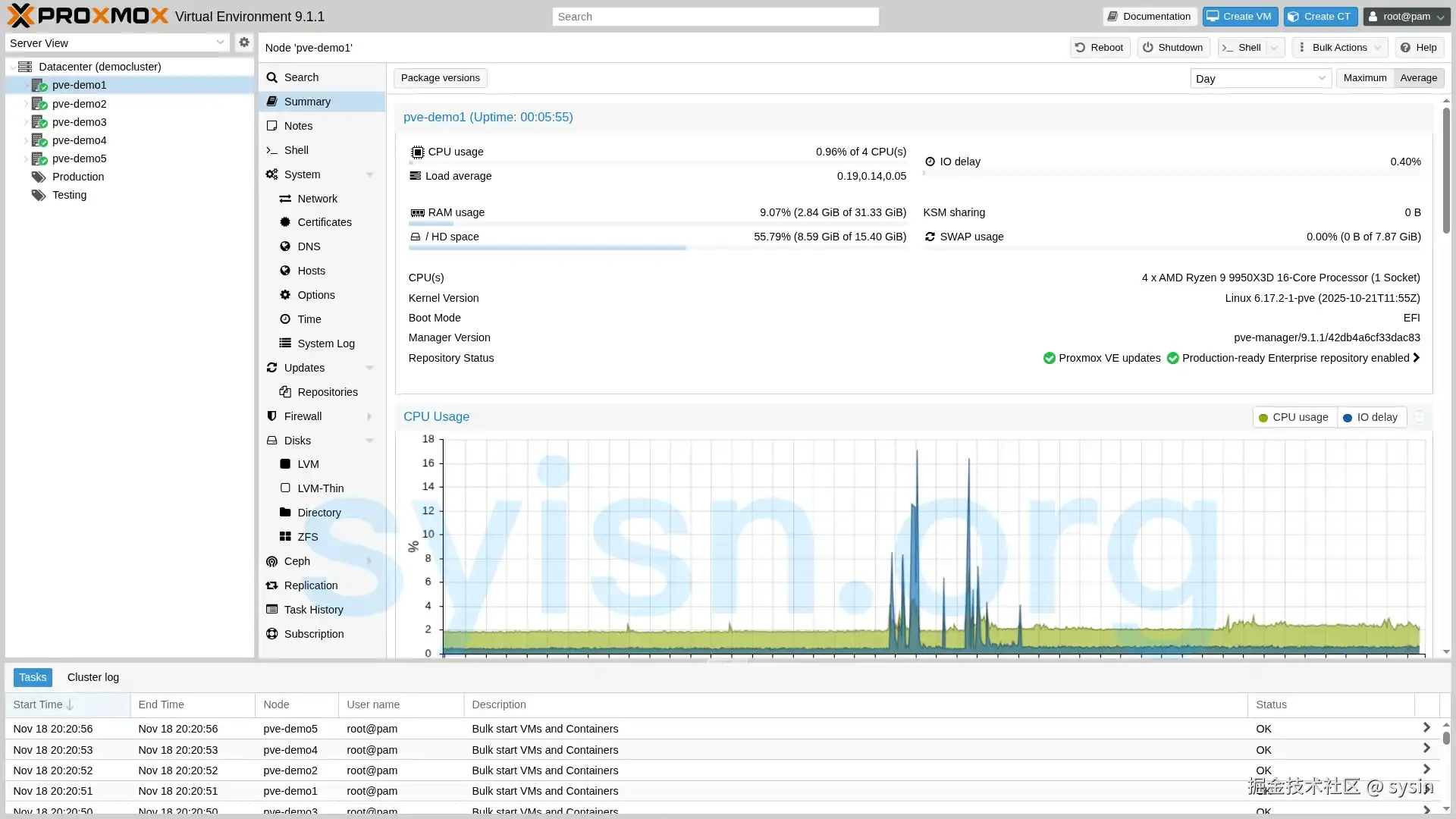Select ZFS under Disks
This screenshot has height=819, width=1456.
[x=306, y=536]
